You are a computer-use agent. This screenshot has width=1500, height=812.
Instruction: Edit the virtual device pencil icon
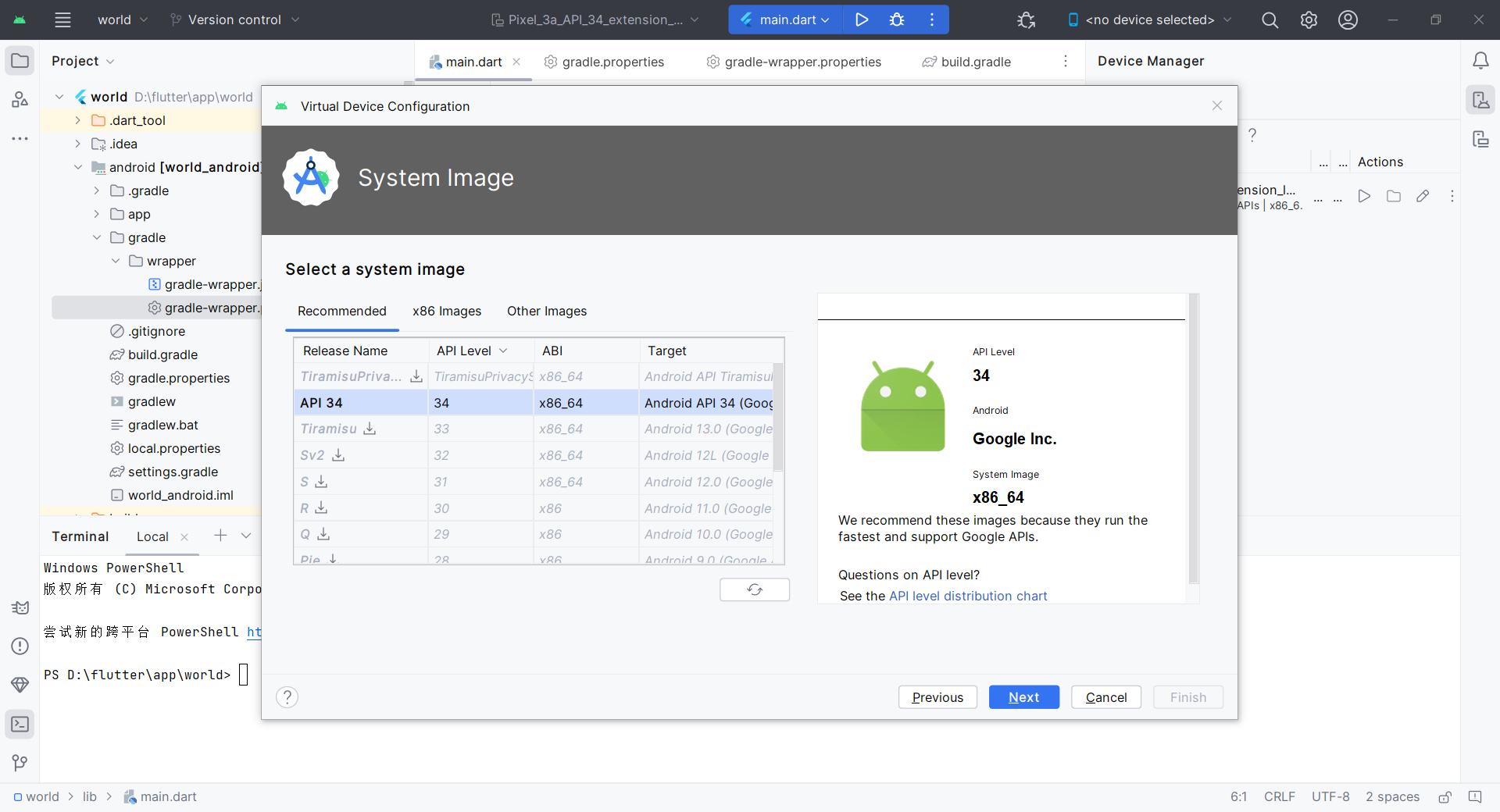[x=1423, y=196]
